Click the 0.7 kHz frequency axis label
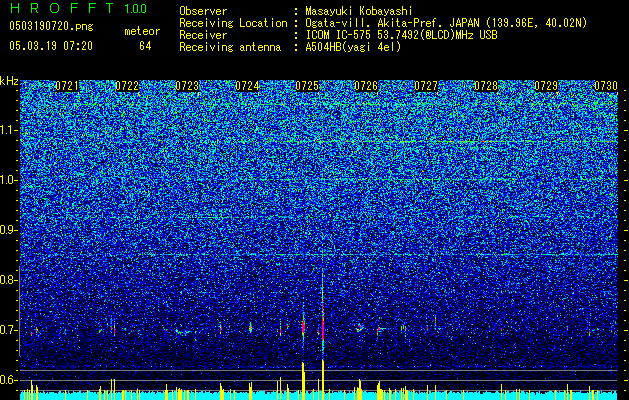 tap(8, 330)
